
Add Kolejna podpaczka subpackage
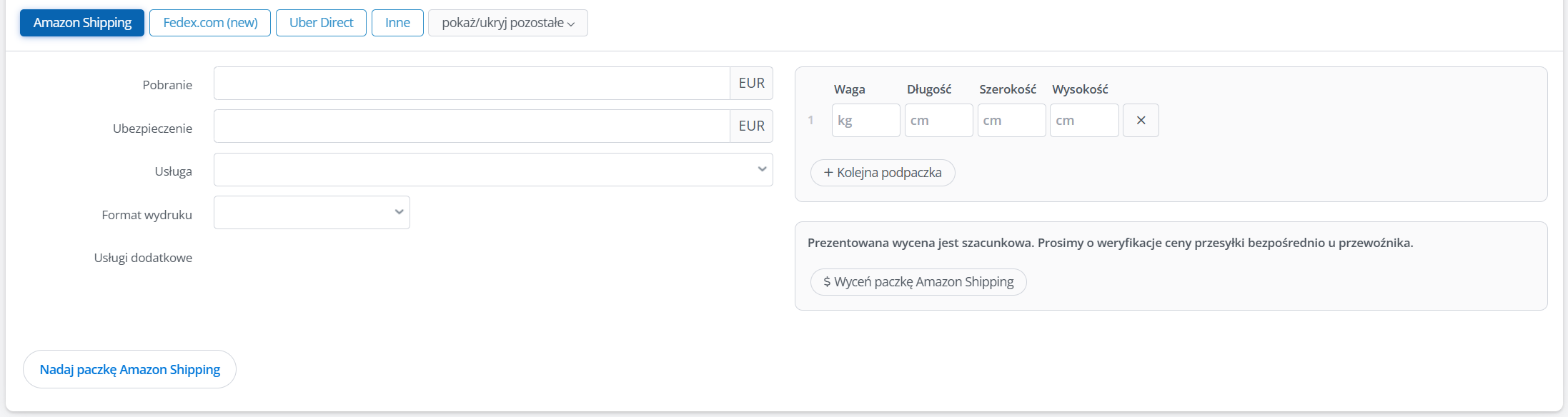(883, 173)
